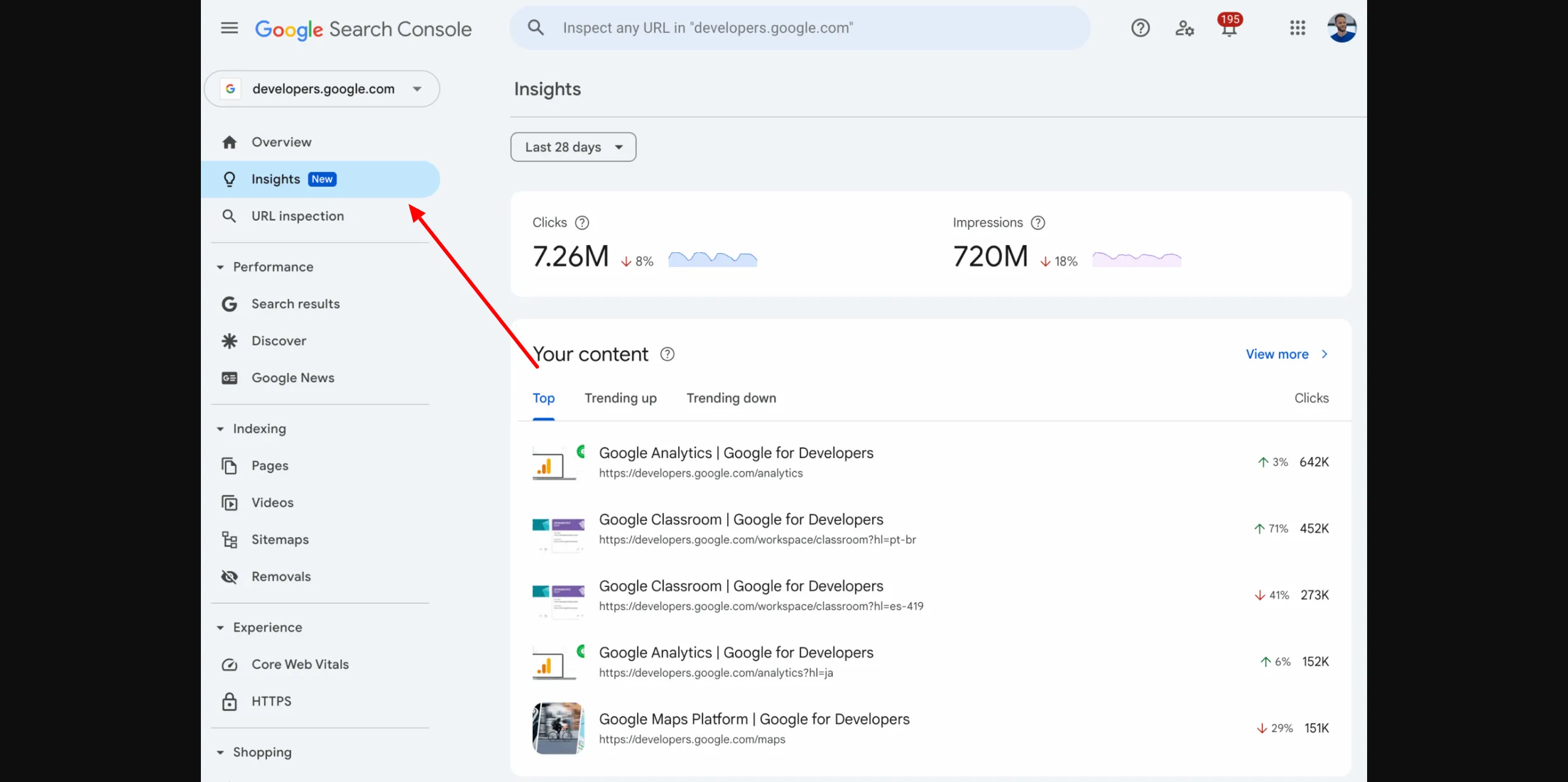
Task: Open the Pages indexing report
Action: [x=320, y=466]
